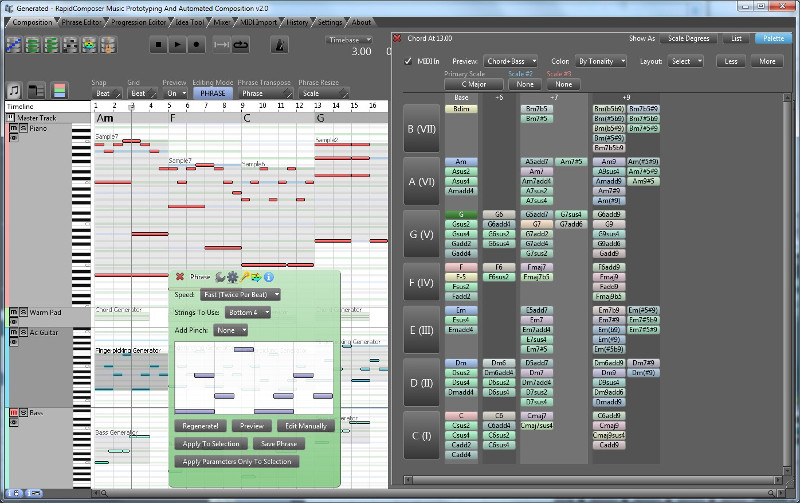
Task: Click the zoom magnifier icon below the tracks
Action: coord(104,493)
